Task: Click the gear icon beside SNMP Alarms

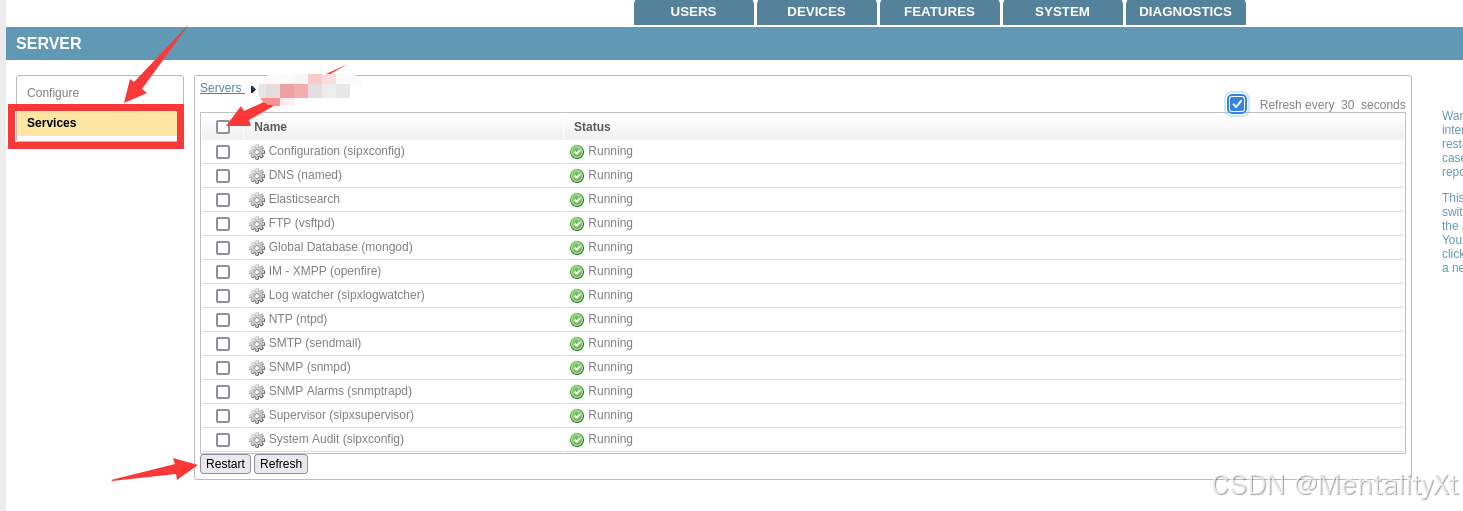Action: point(257,392)
